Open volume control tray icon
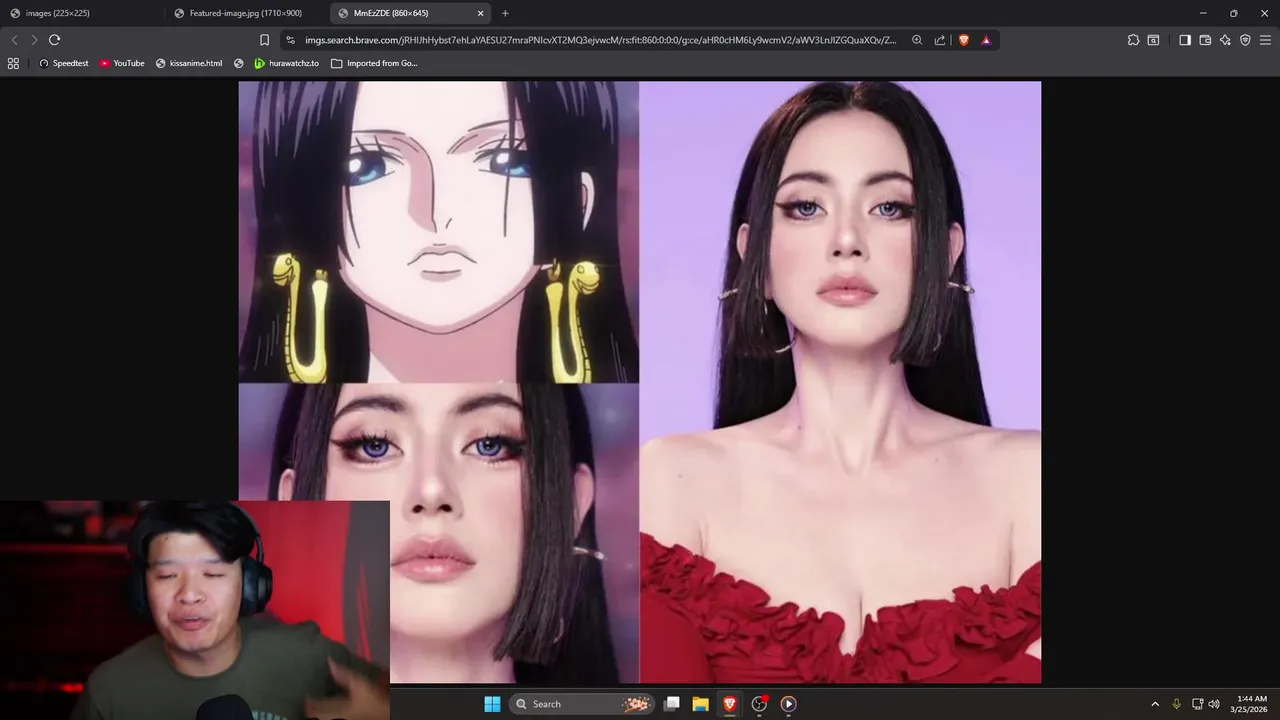The width and height of the screenshot is (1280, 720). click(1214, 704)
